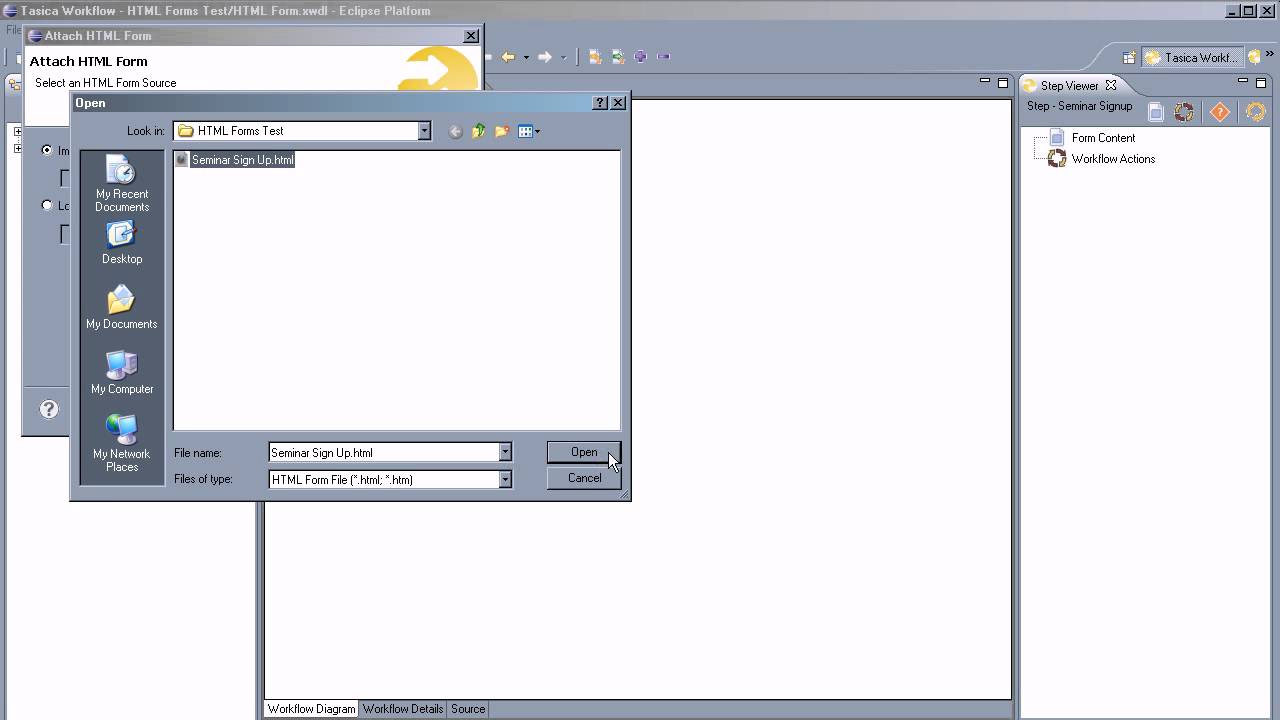Click the purple minus icon in the toolbar
The width and height of the screenshot is (1280, 720).
(x=664, y=57)
